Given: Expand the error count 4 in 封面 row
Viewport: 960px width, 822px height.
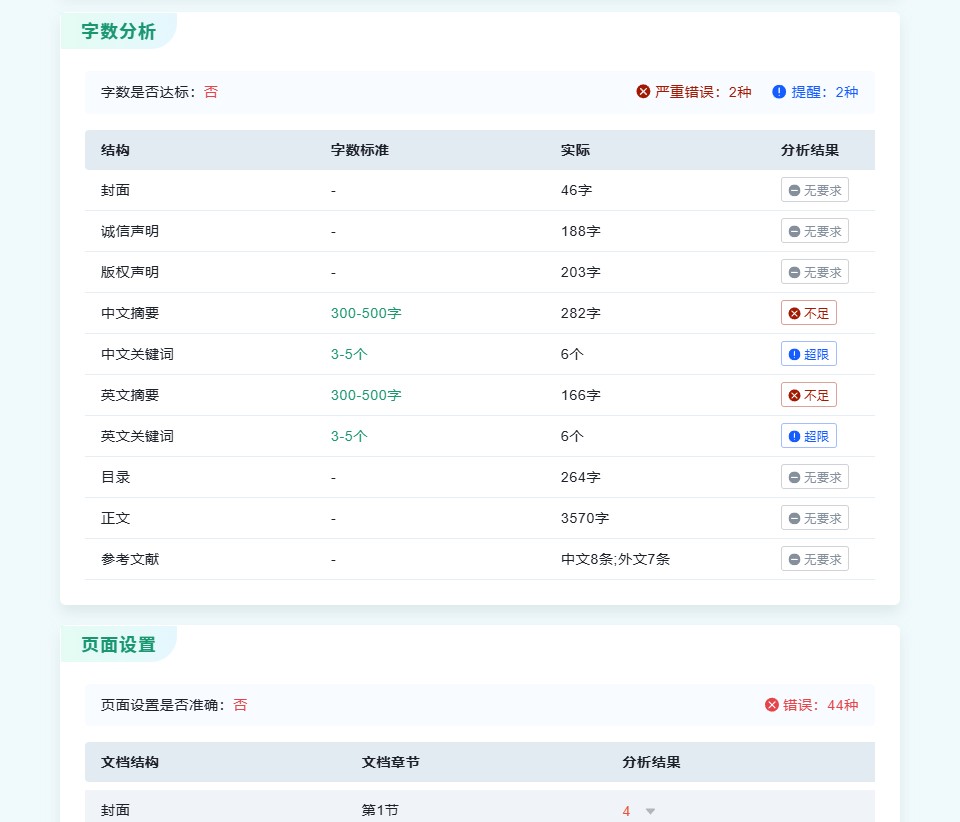Looking at the screenshot, I should coord(626,811).
